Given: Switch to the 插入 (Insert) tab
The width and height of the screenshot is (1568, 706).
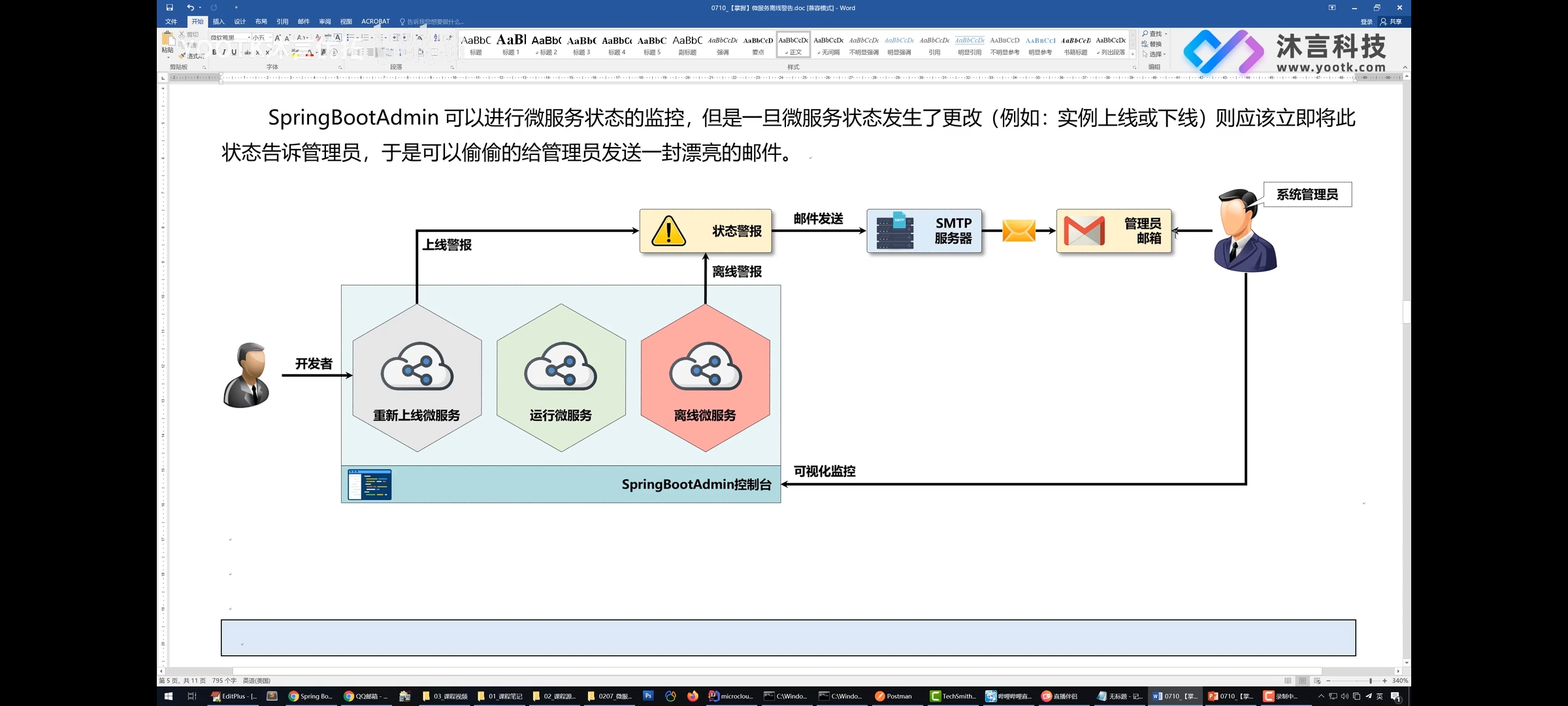Looking at the screenshot, I should (218, 22).
